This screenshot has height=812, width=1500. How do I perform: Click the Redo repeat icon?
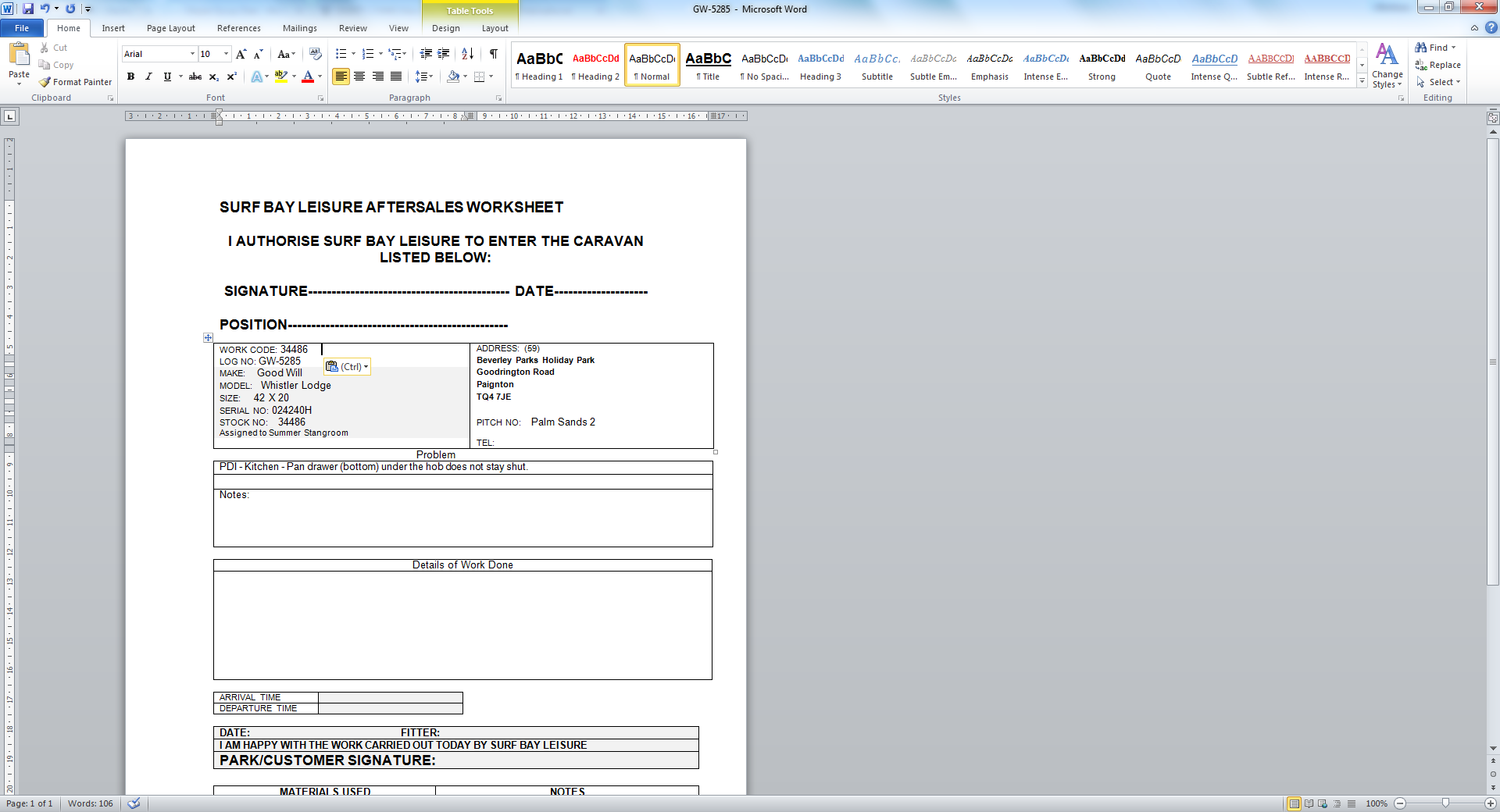click(70, 9)
